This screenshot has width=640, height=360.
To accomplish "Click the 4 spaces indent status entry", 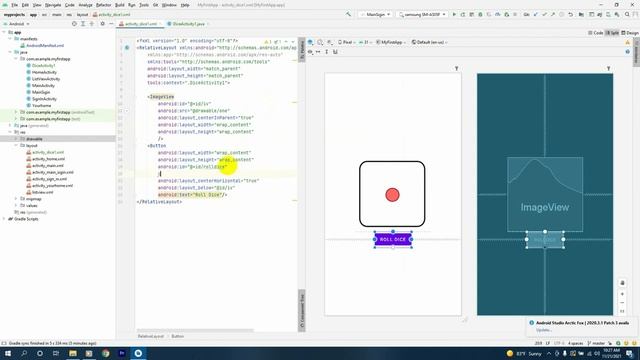I will click(x=576, y=343).
